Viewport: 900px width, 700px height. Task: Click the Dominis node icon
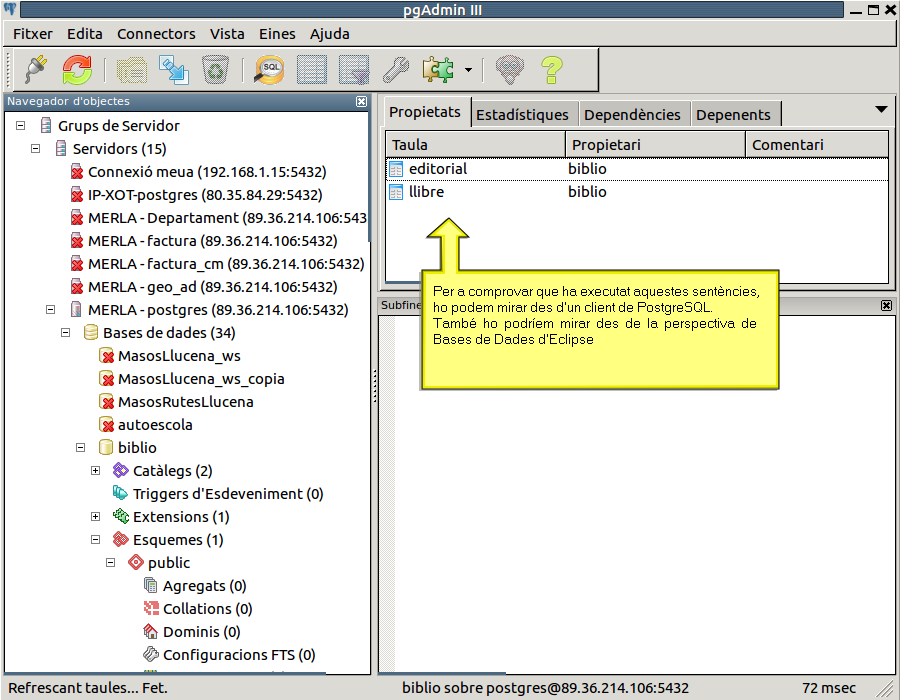pyautogui.click(x=150, y=631)
